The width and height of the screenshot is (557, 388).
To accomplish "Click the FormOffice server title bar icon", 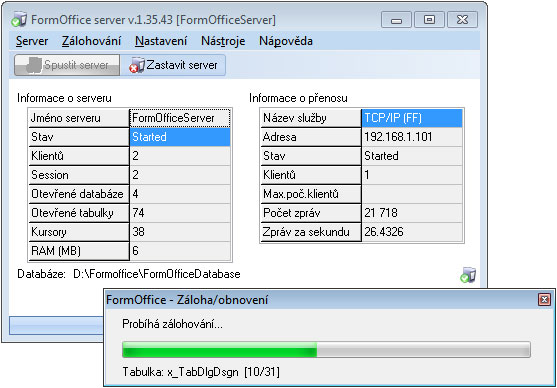I will (x=19, y=20).
